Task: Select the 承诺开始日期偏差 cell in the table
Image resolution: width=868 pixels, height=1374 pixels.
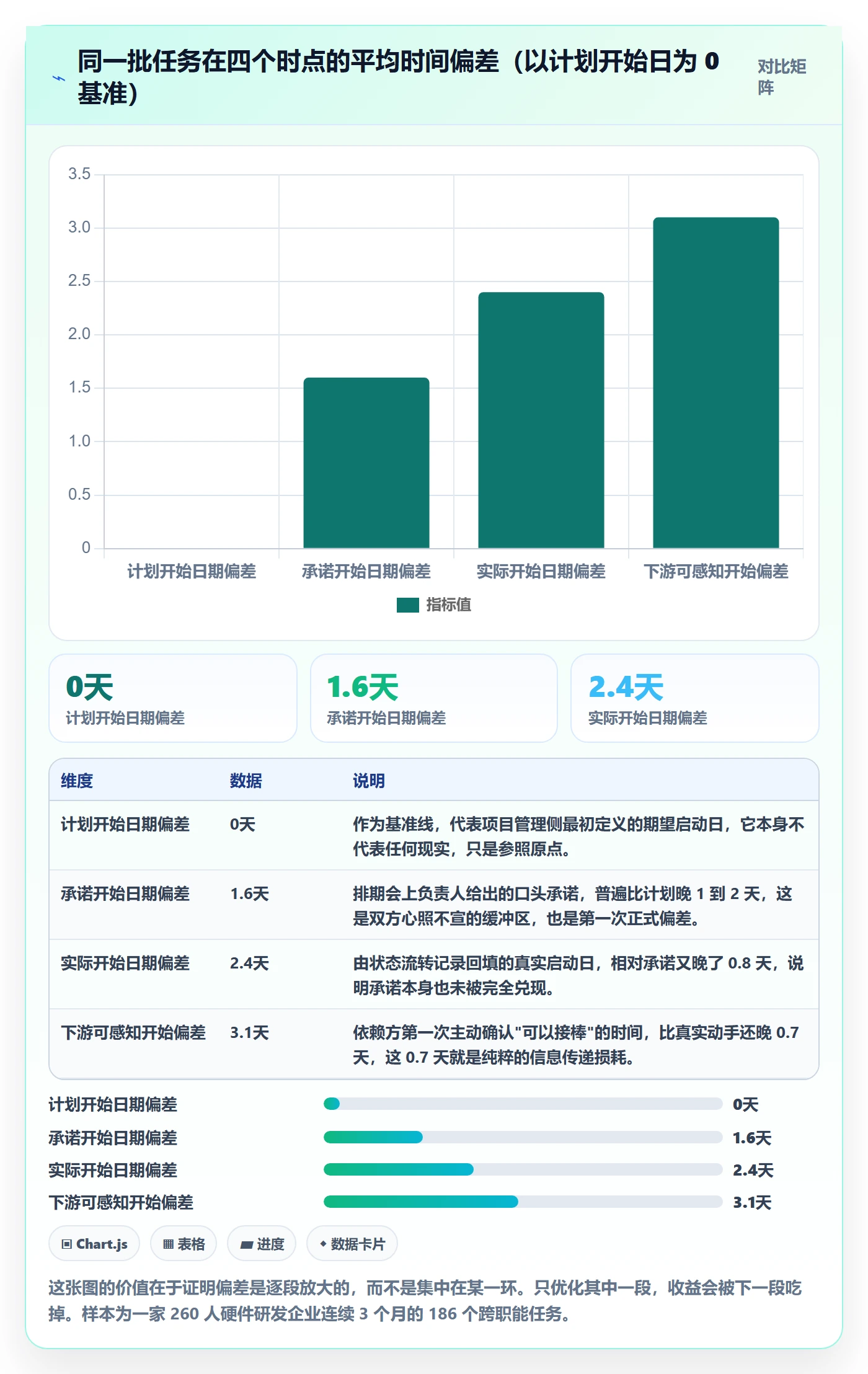Action: click(125, 894)
